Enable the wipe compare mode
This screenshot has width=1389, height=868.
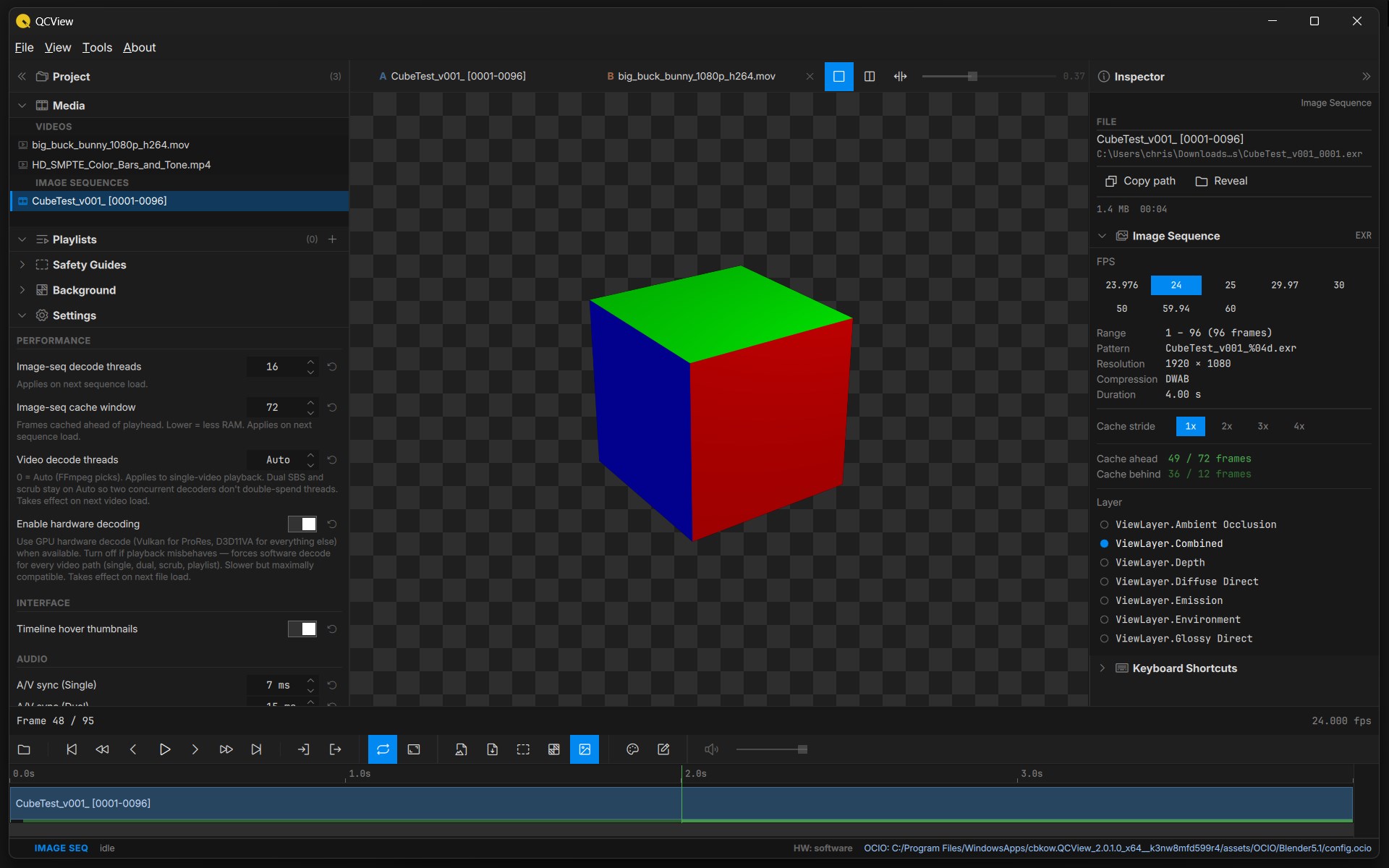pos(900,76)
